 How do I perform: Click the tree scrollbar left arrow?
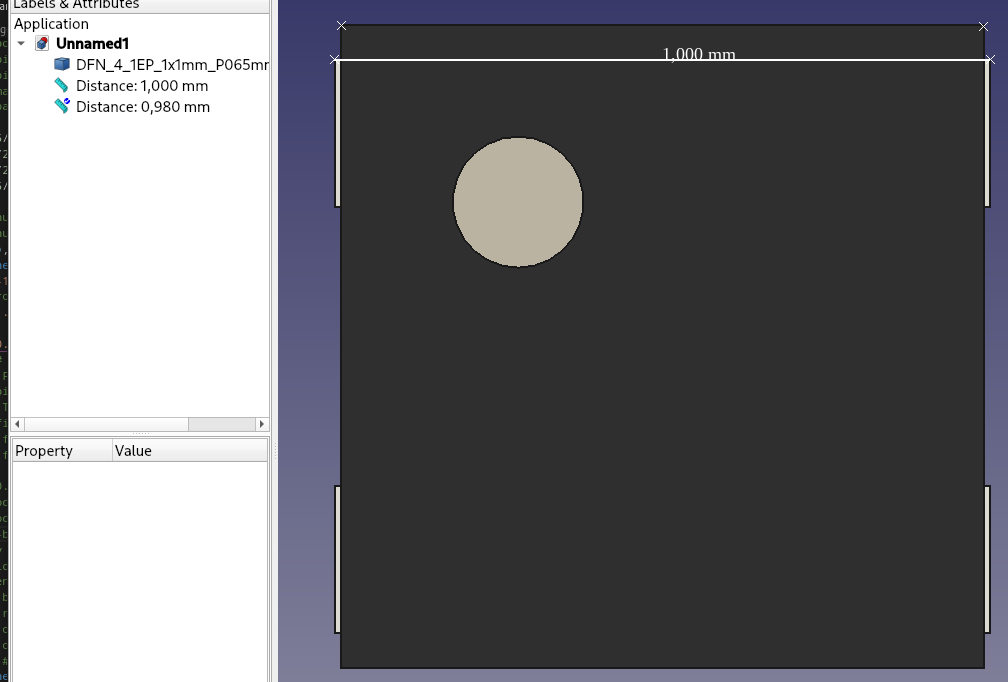(17, 424)
